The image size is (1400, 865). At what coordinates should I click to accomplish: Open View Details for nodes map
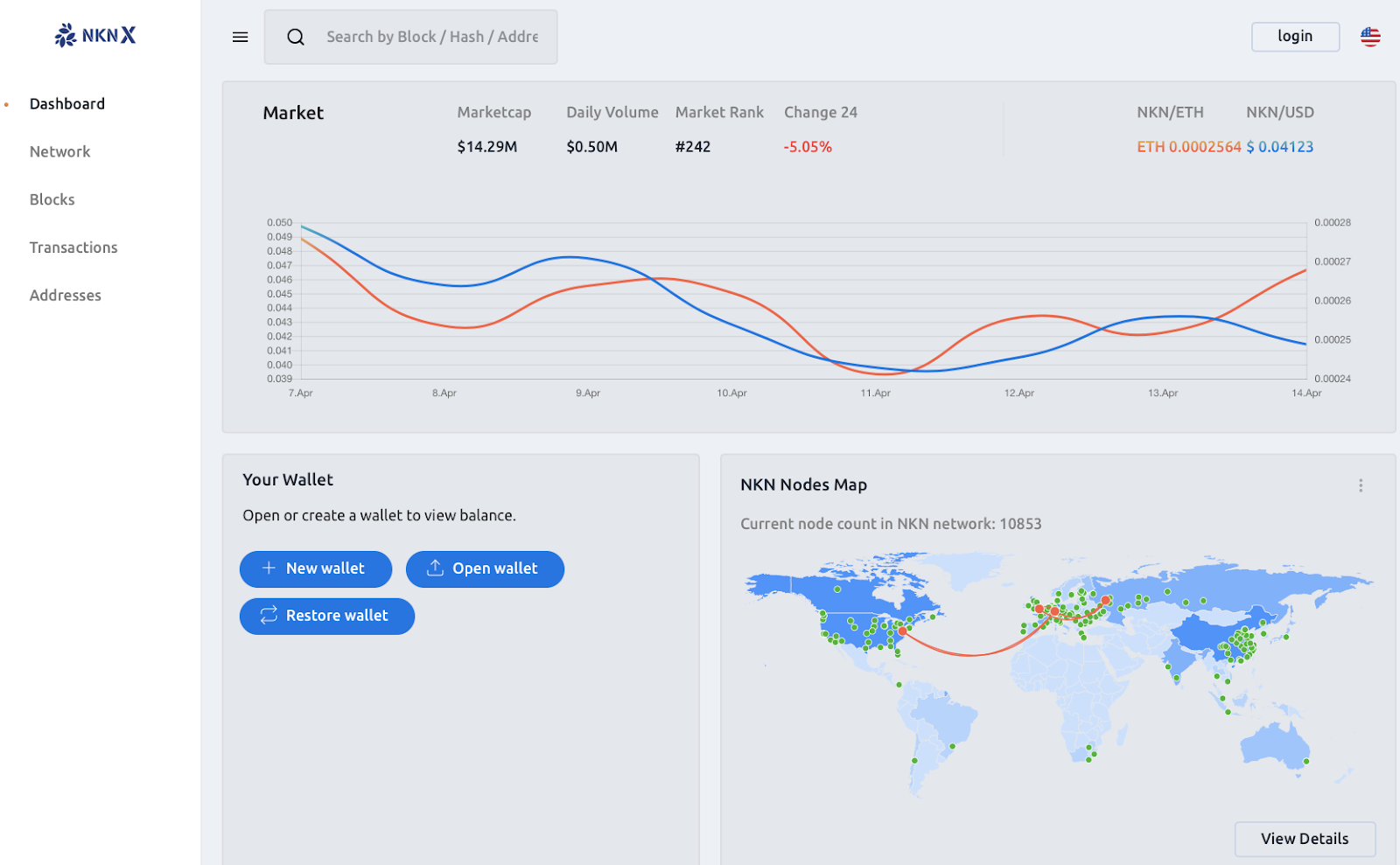(1305, 839)
